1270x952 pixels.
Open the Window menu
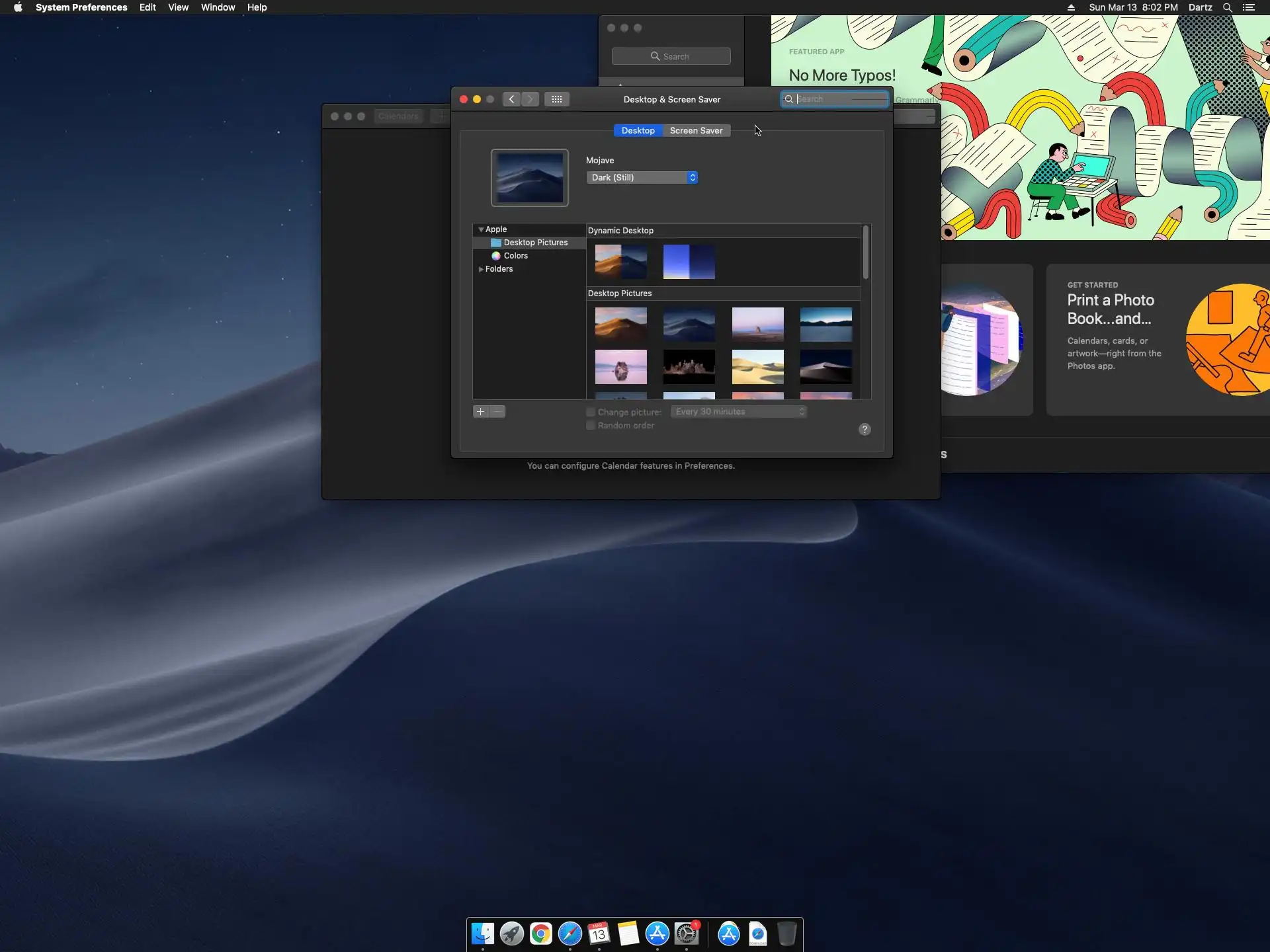tap(218, 7)
